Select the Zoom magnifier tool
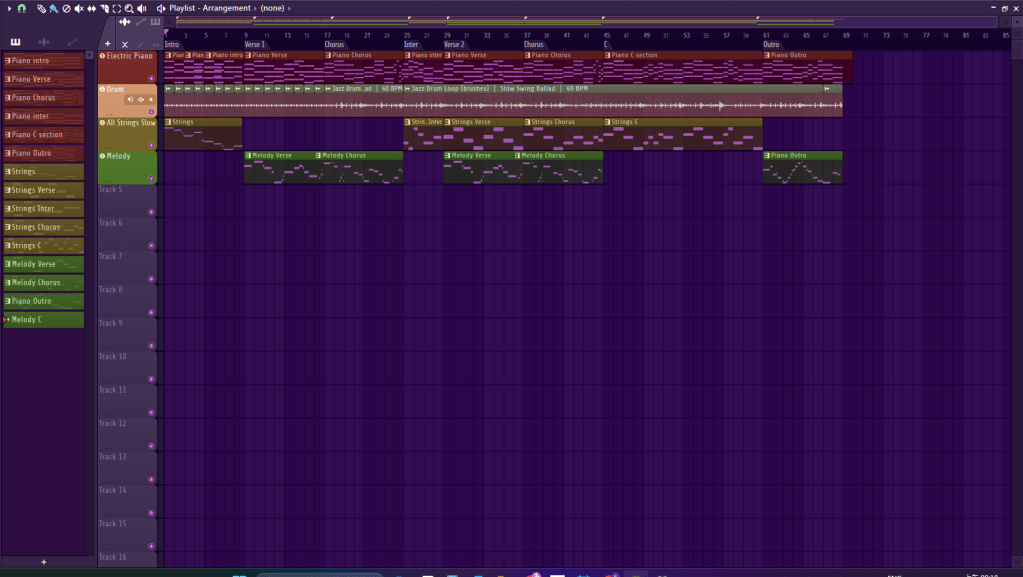Image resolution: width=1023 pixels, height=577 pixels. point(129,8)
